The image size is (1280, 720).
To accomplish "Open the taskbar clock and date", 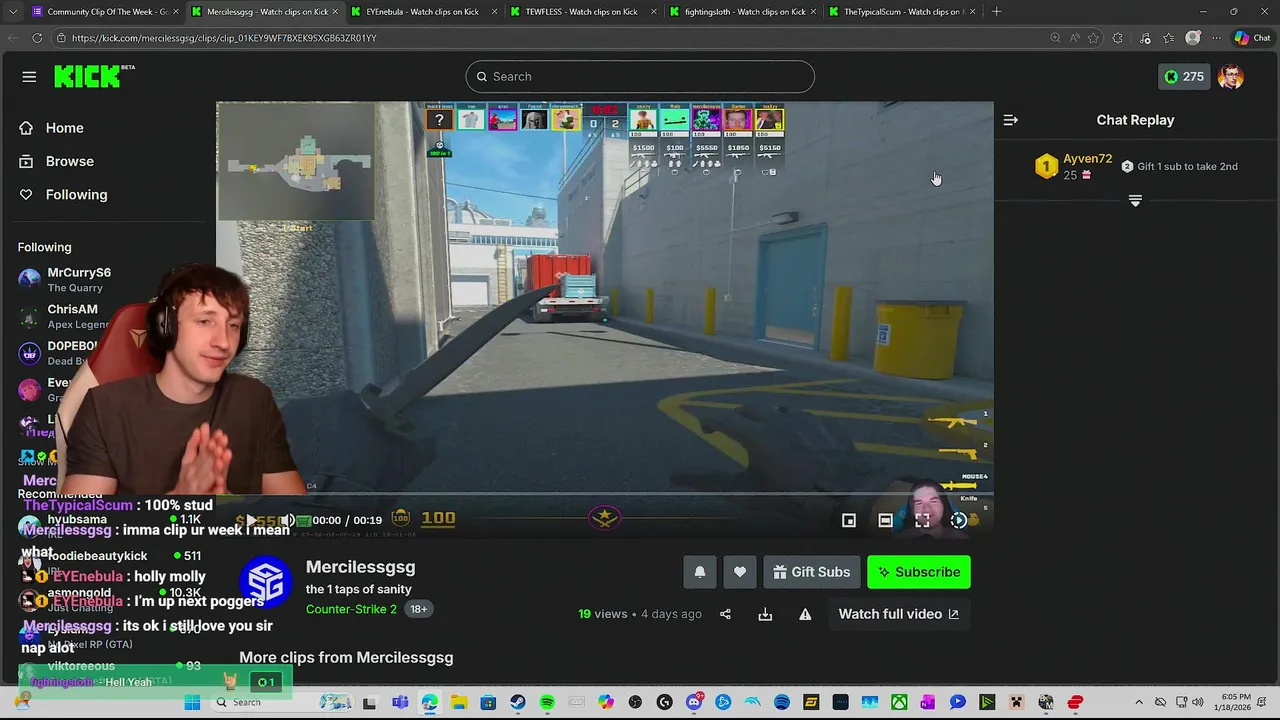I will 1232,703.
